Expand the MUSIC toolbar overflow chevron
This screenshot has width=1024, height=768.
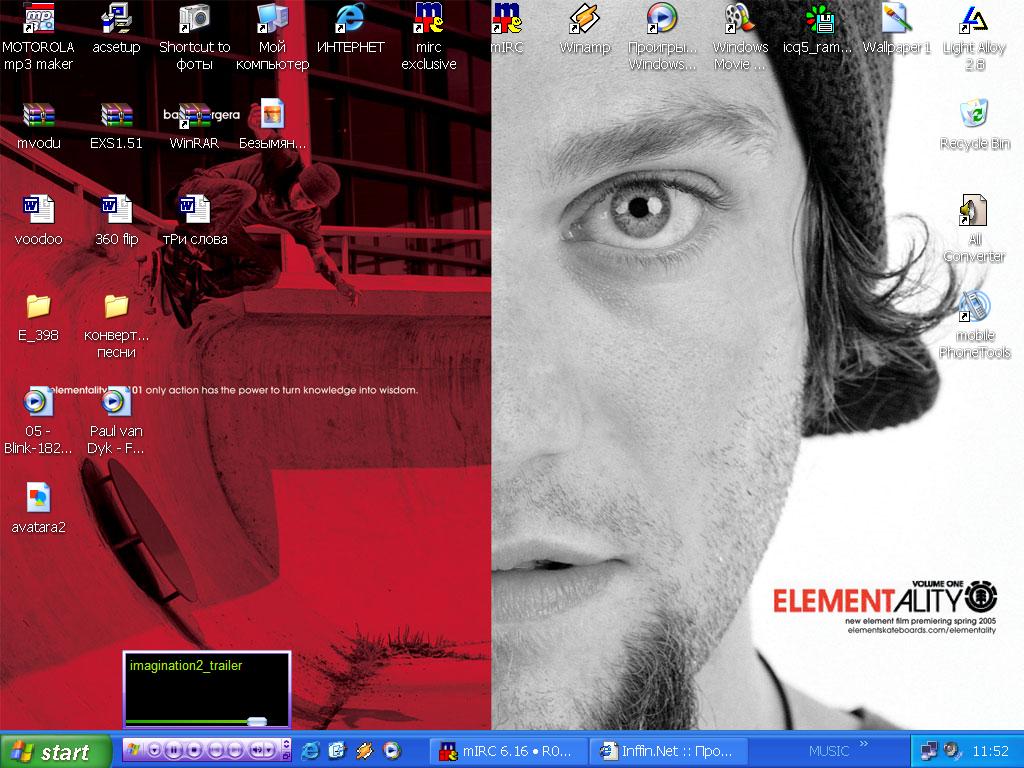865,745
